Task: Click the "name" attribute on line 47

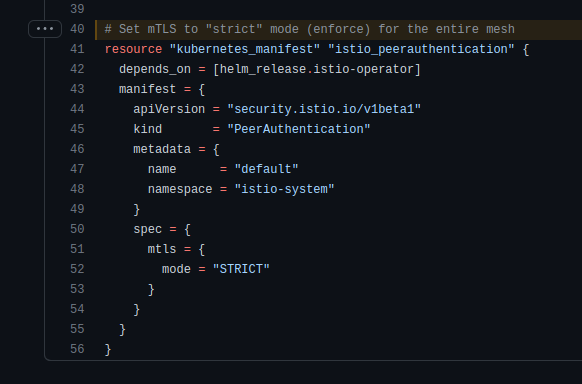Action: tap(162, 169)
